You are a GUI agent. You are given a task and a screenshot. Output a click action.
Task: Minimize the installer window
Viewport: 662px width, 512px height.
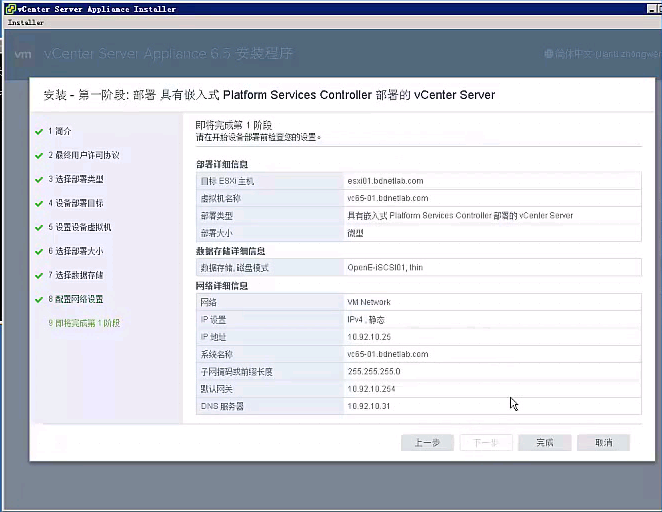tap(652, 9)
